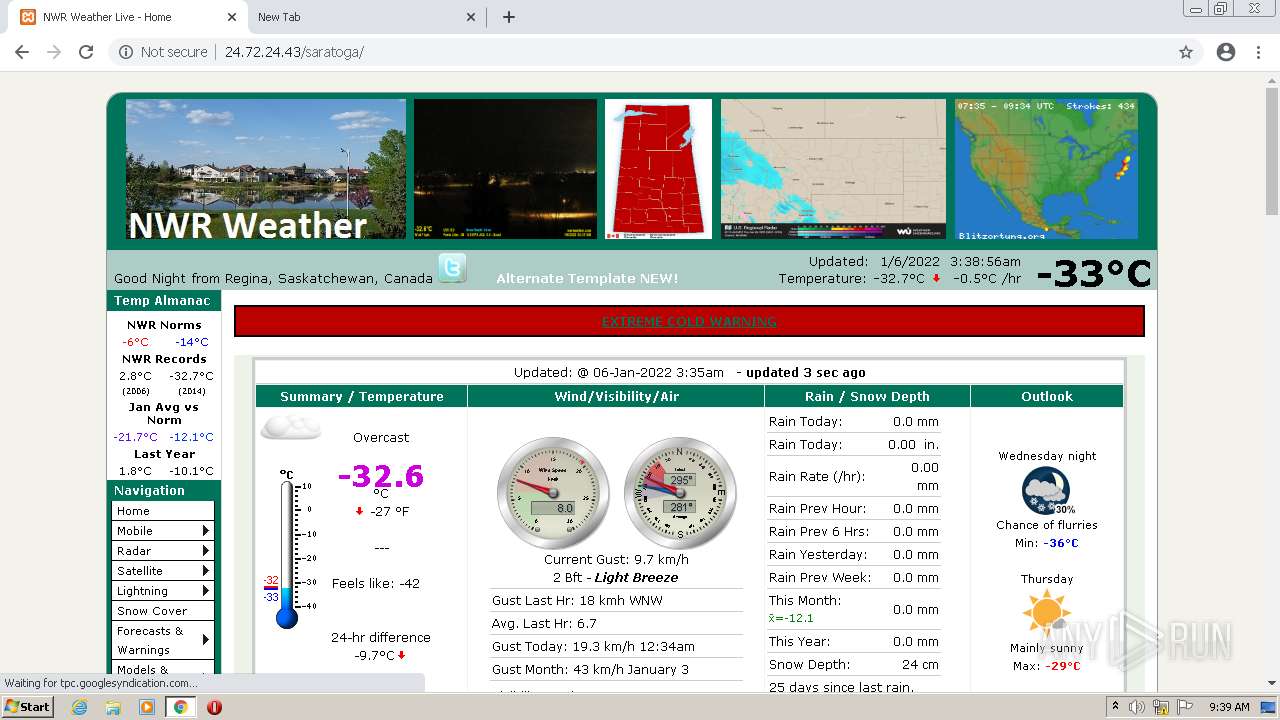Viewport: 1280px width, 720px height.
Task: Launch Internet Explorer from taskbar
Action: click(80, 707)
